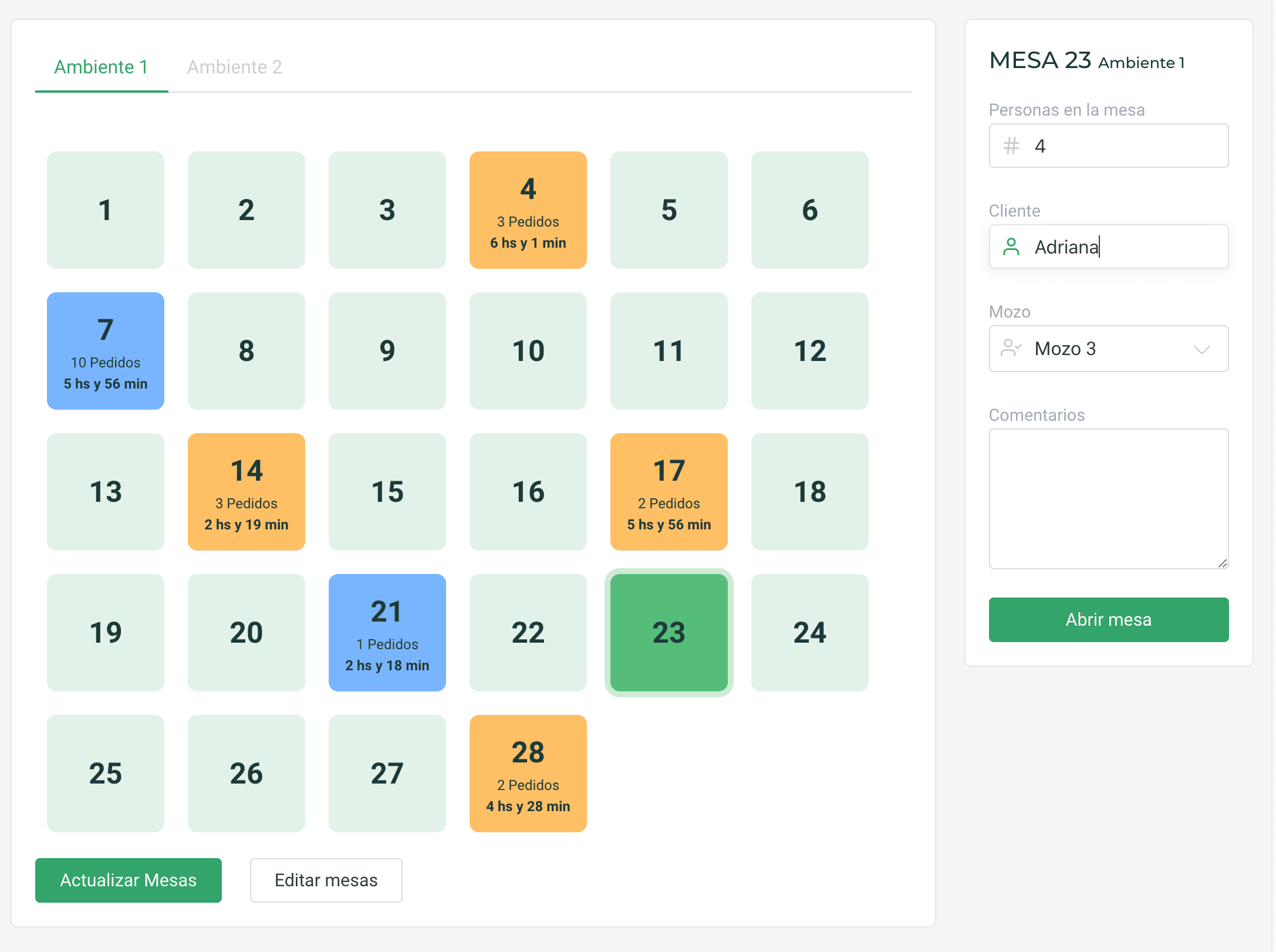Select the Ambiente 1 tab

tap(101, 67)
